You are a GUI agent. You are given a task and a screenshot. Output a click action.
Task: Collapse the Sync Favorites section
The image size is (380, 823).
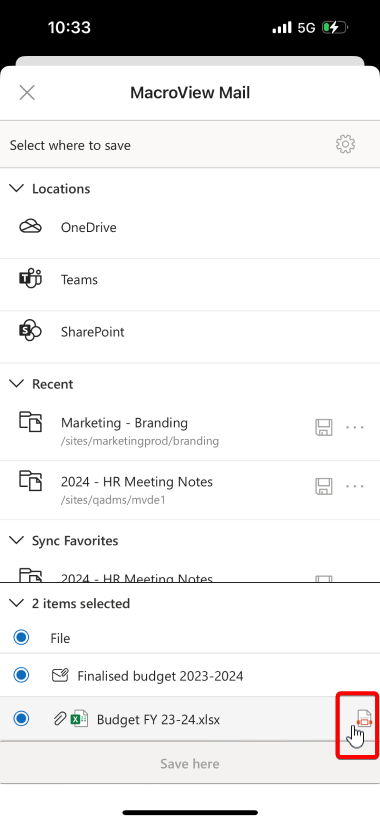(x=17, y=540)
